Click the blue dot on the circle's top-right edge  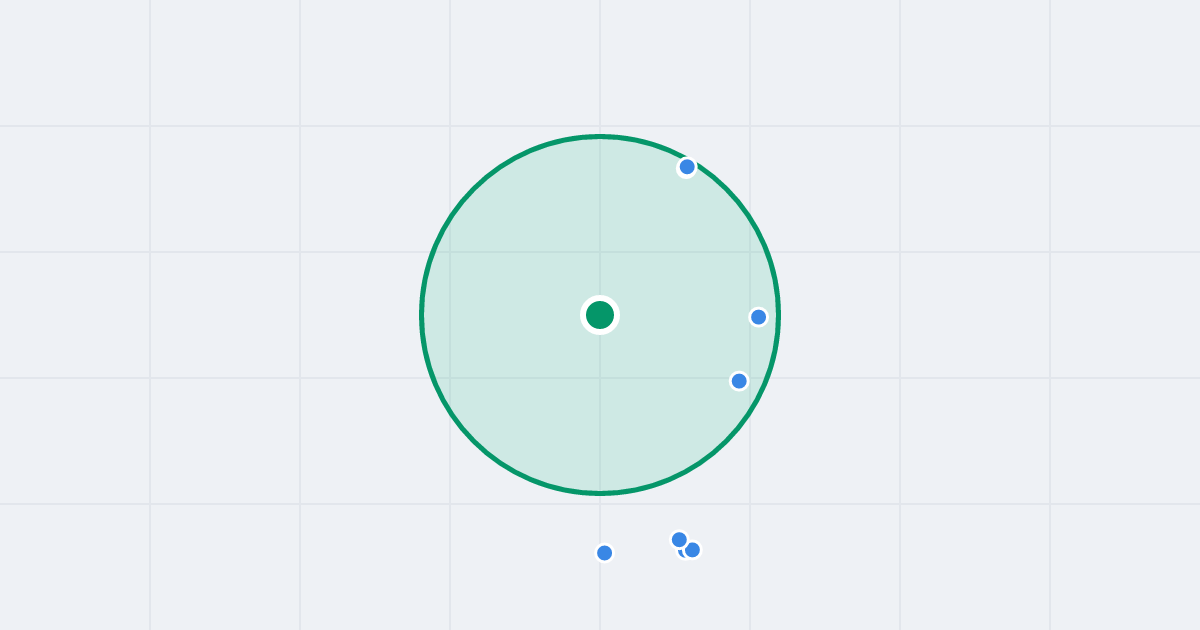coord(687,167)
